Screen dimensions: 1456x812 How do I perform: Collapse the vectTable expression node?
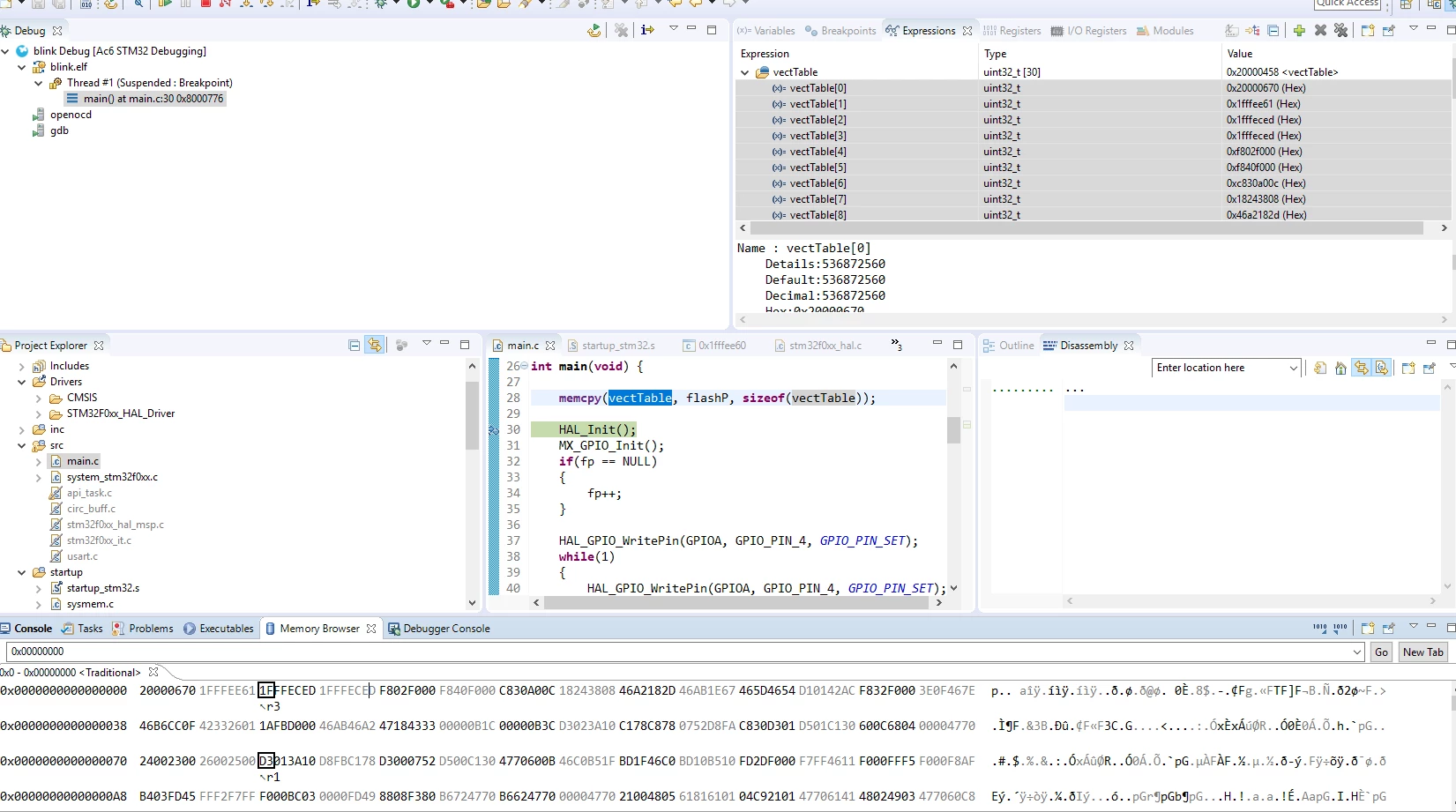click(x=744, y=72)
